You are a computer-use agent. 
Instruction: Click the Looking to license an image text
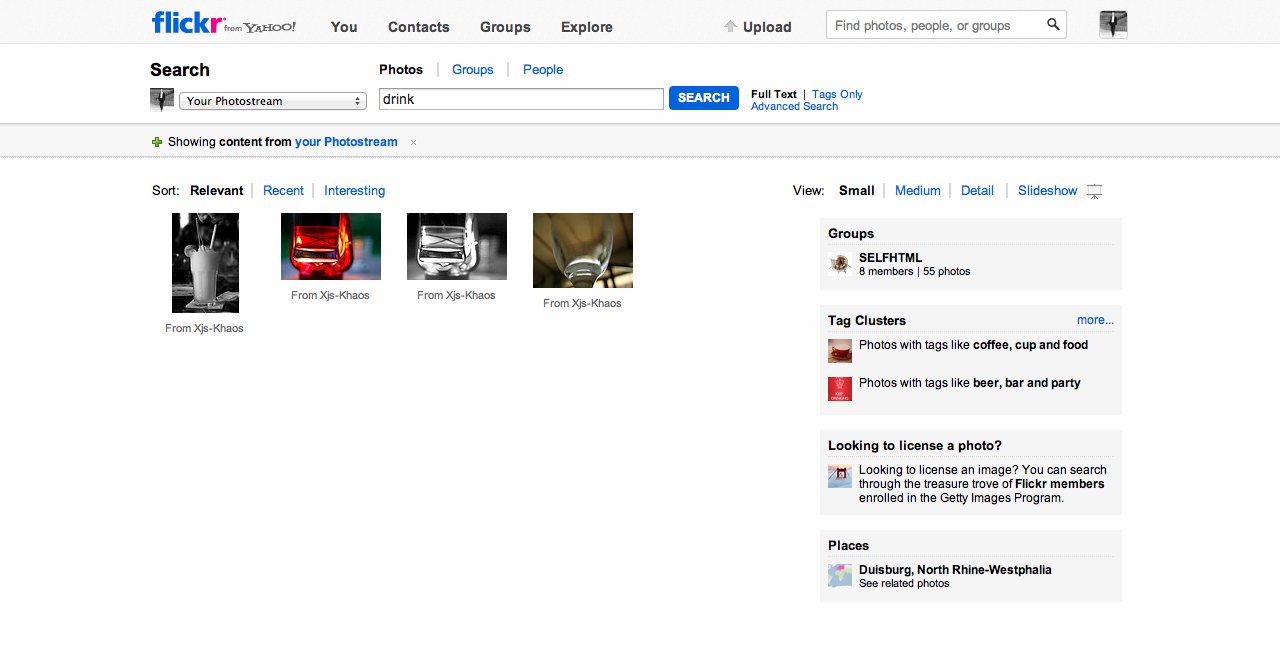tap(983, 484)
